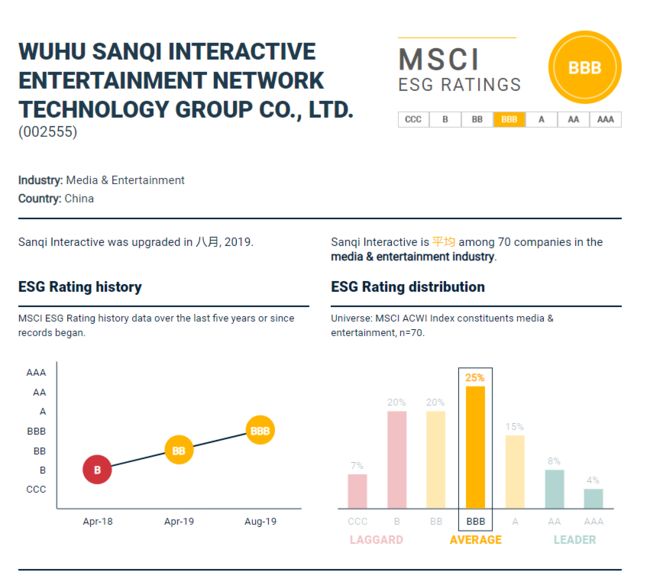Image resolution: width=650 pixels, height=582 pixels.
Task: Click the BBB label under distribution chart
Action: [x=475, y=521]
